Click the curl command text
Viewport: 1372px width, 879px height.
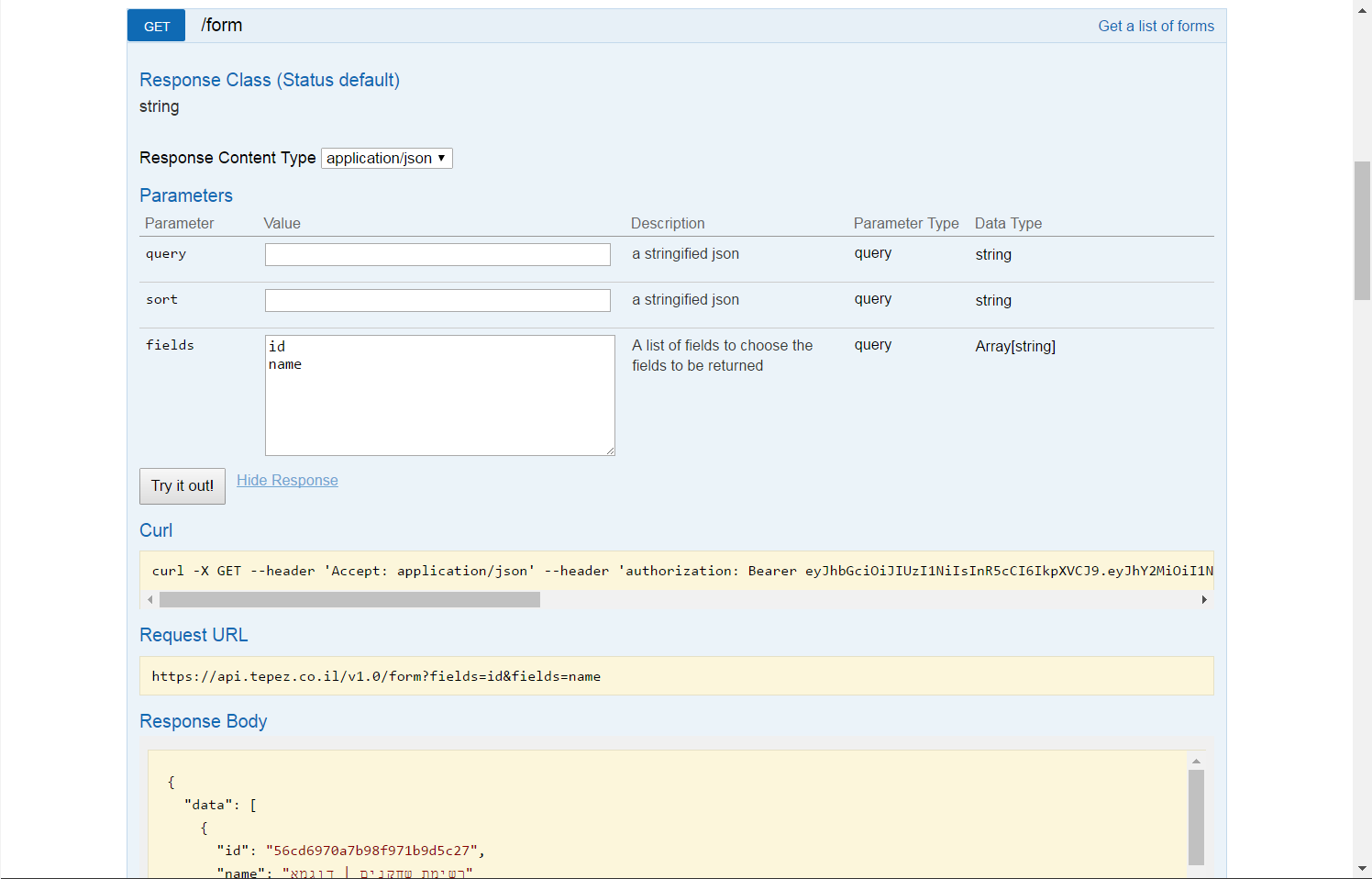[681, 571]
